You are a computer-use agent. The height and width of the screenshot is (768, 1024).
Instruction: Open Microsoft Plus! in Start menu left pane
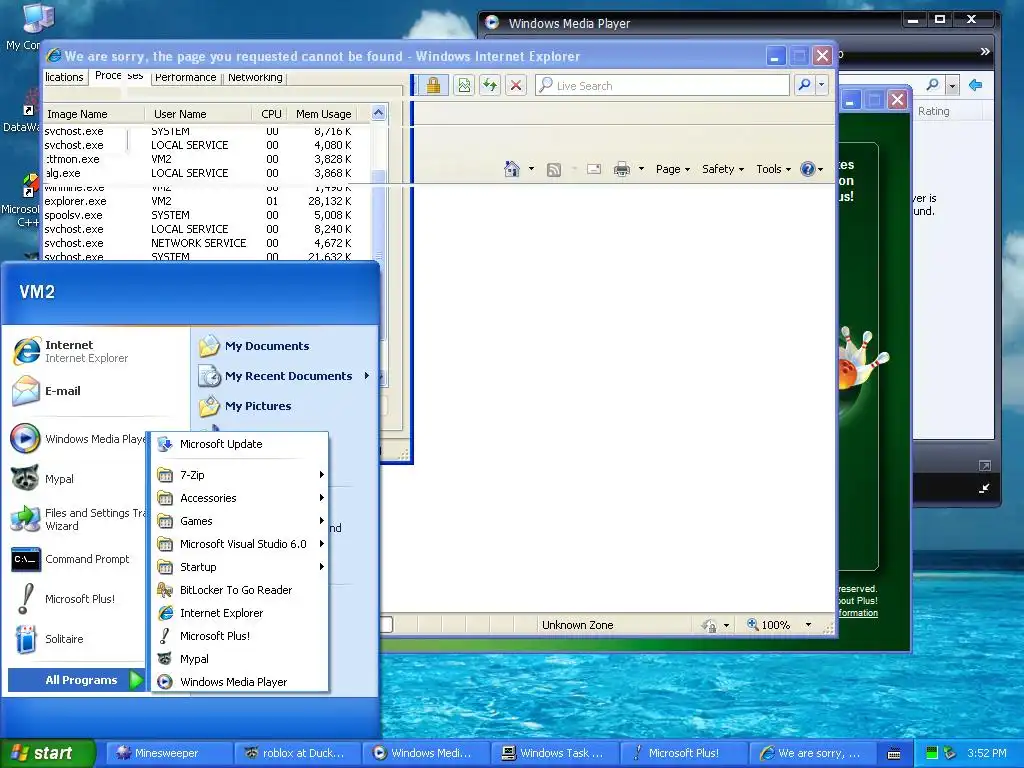(64, 599)
